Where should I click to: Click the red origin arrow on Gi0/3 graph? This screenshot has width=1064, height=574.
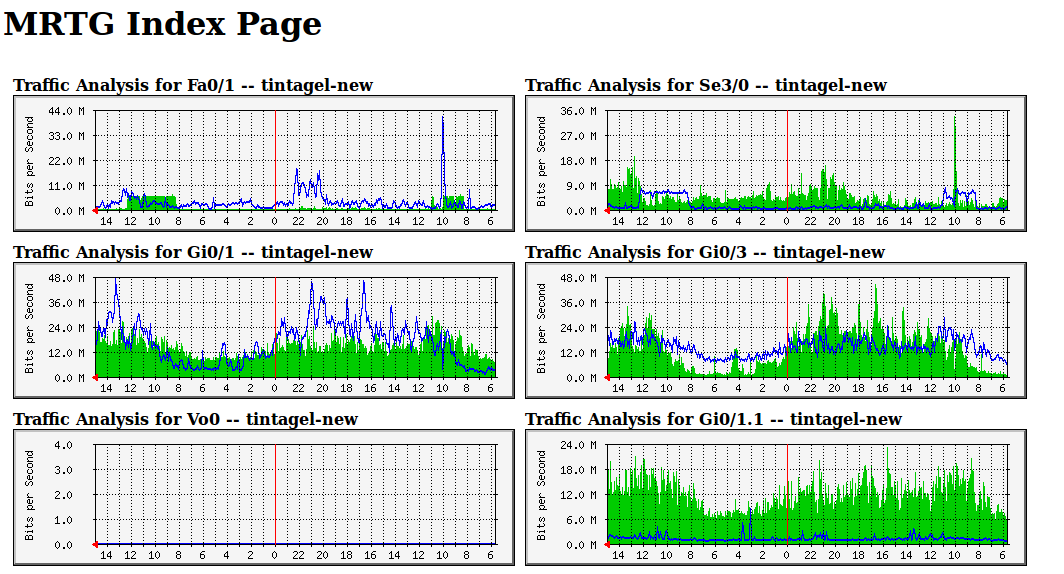click(607, 378)
